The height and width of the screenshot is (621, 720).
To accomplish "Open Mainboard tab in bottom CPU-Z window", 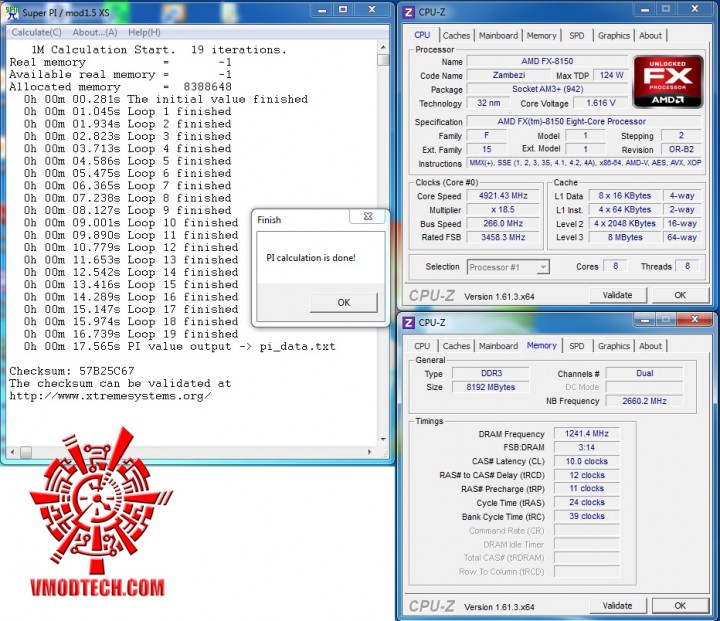I will 498,346.
